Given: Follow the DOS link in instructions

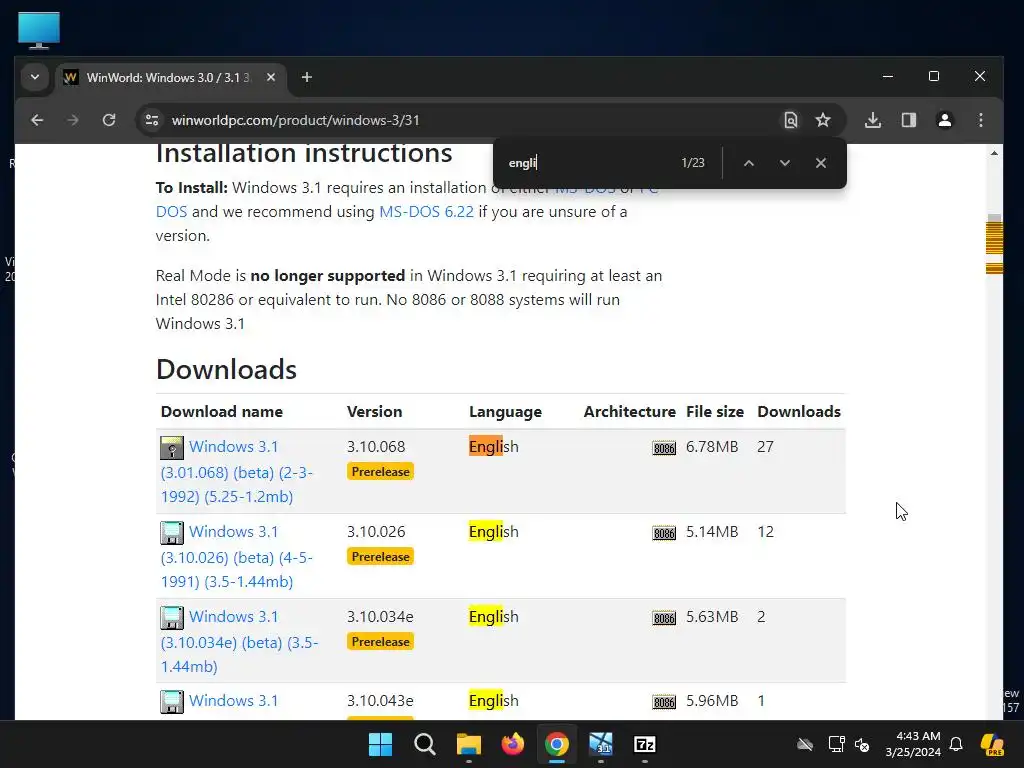Looking at the screenshot, I should (171, 212).
